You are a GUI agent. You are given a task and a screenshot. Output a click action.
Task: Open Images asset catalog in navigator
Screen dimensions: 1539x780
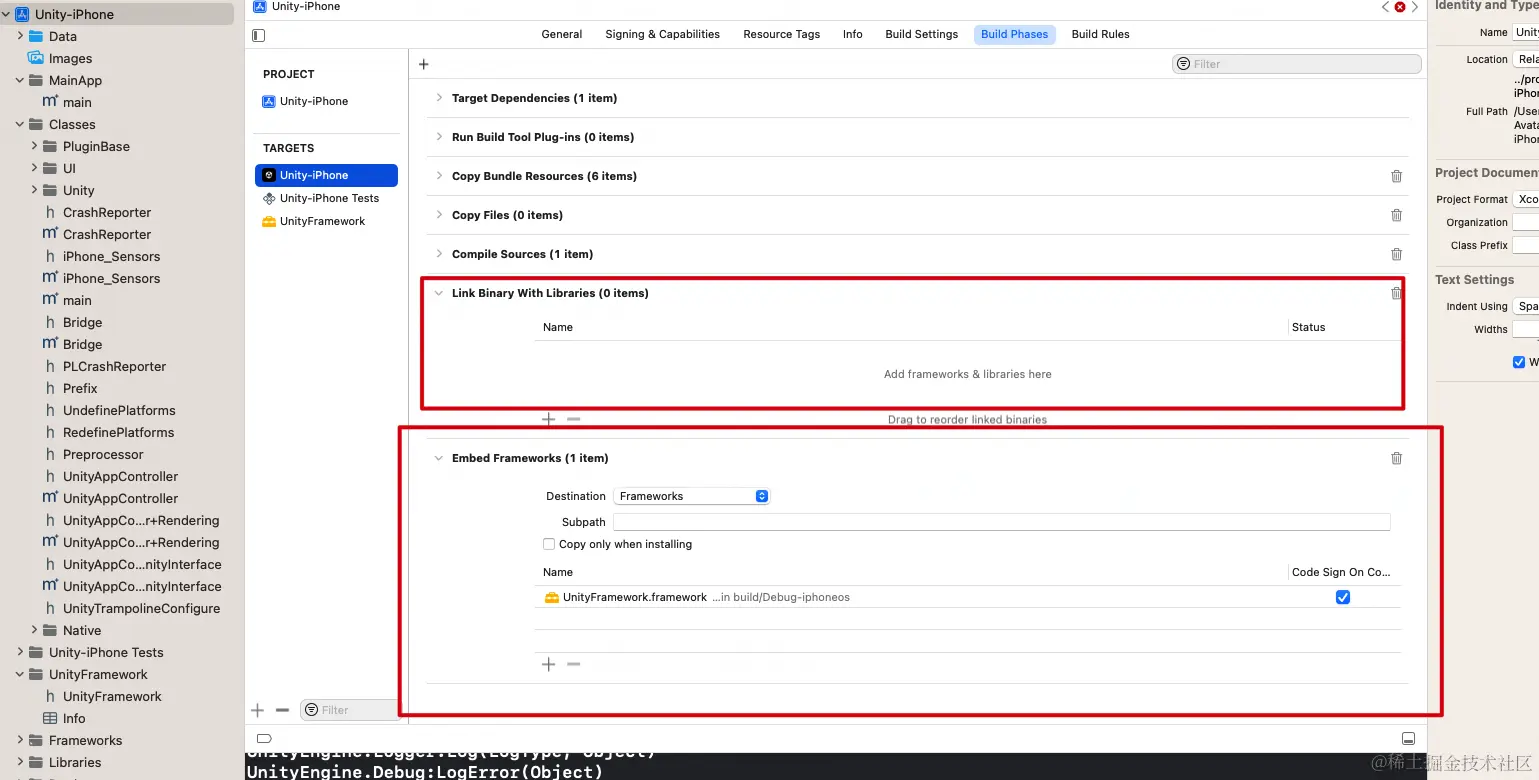(70, 58)
